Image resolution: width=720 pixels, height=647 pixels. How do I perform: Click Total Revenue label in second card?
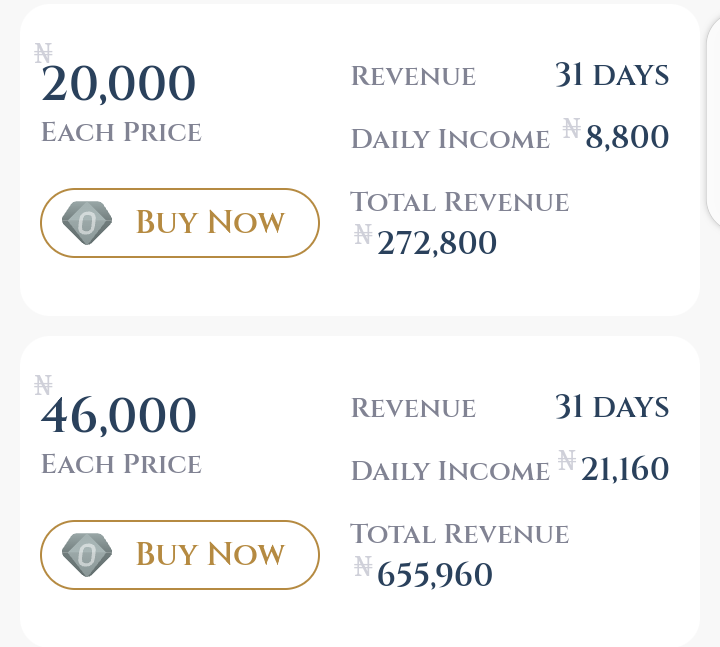460,534
